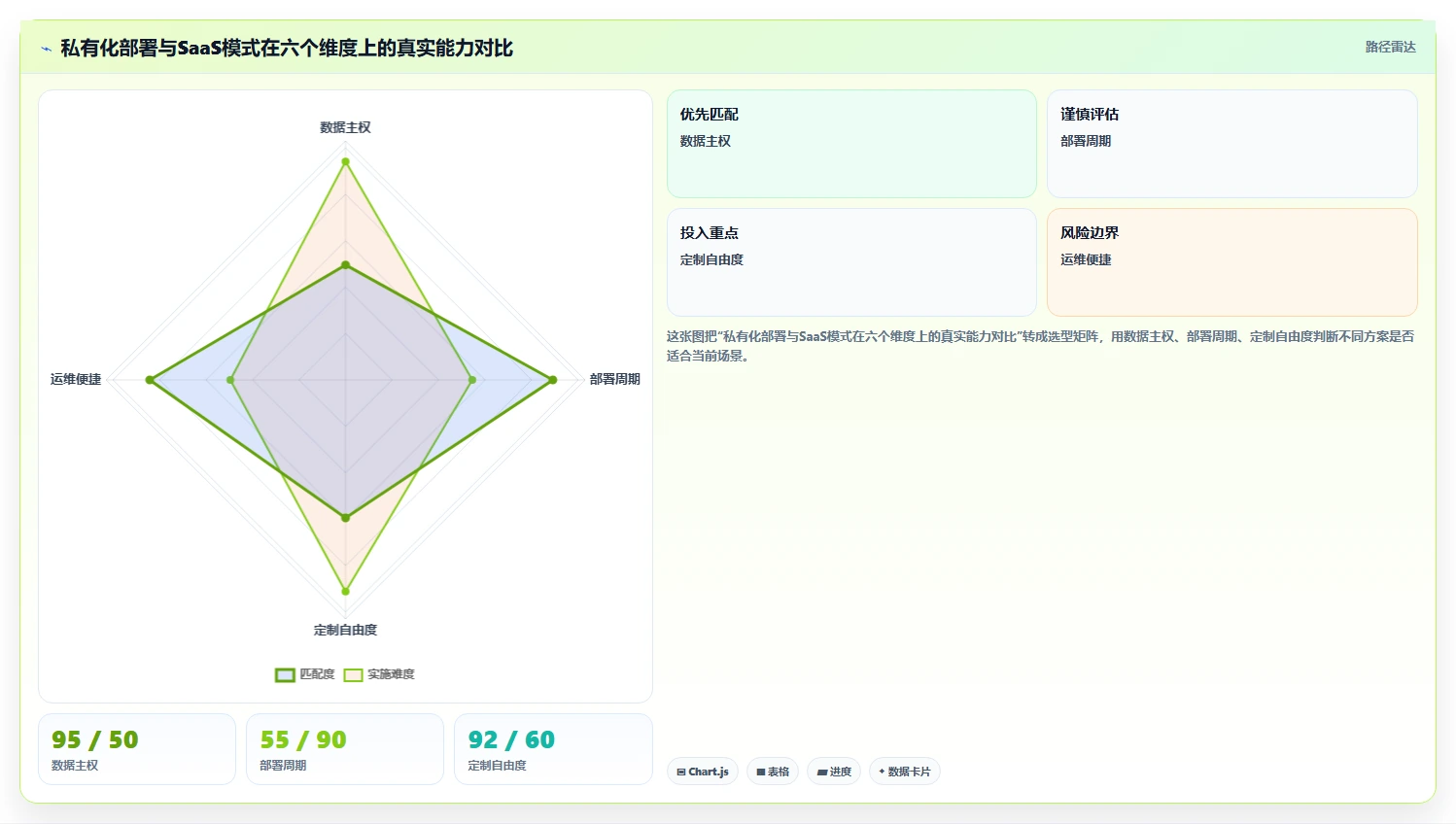
Task: Click the page title 私有化部署与SaaS模式 heading
Action: (287, 48)
